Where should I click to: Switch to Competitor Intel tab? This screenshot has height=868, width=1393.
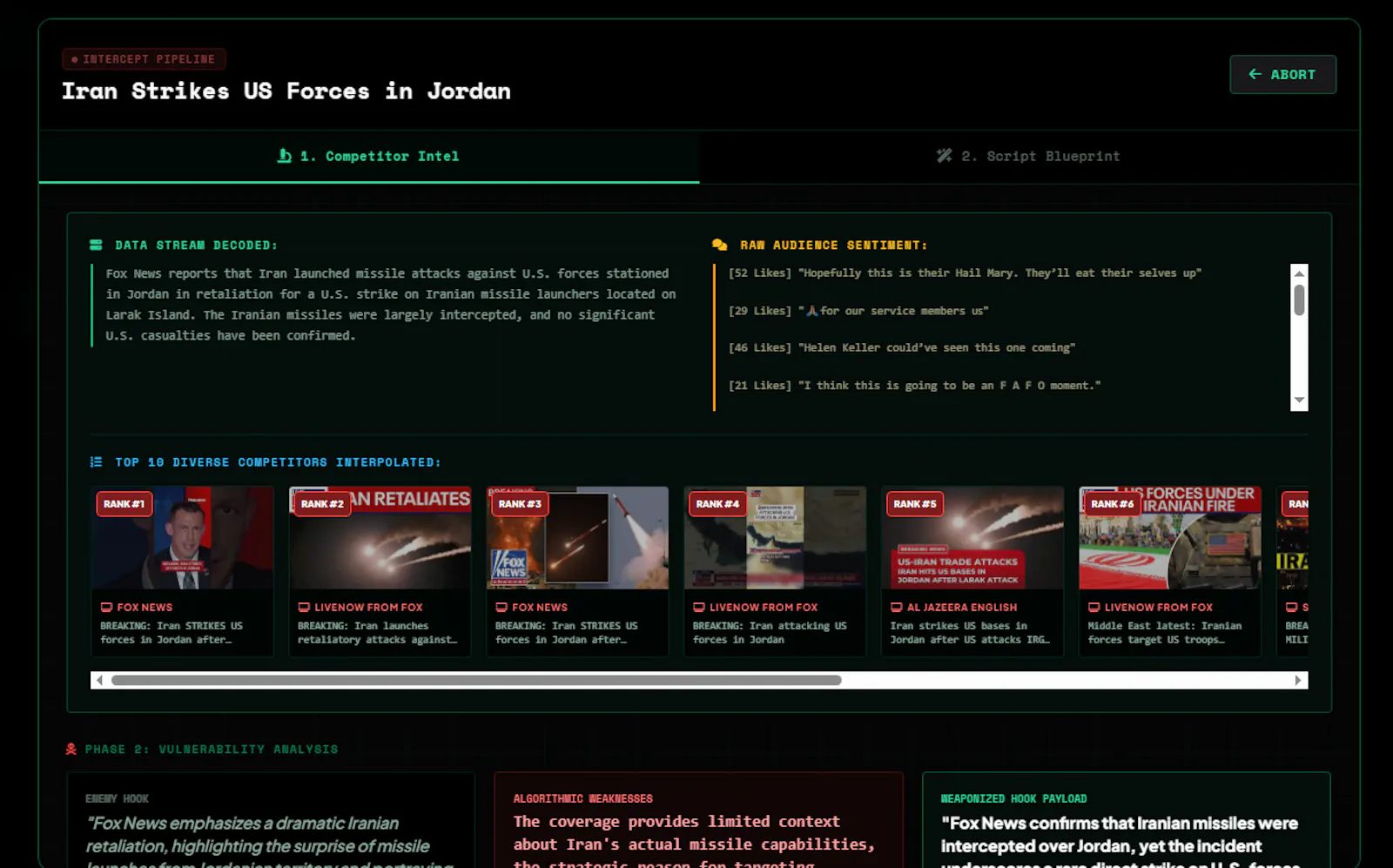368,157
